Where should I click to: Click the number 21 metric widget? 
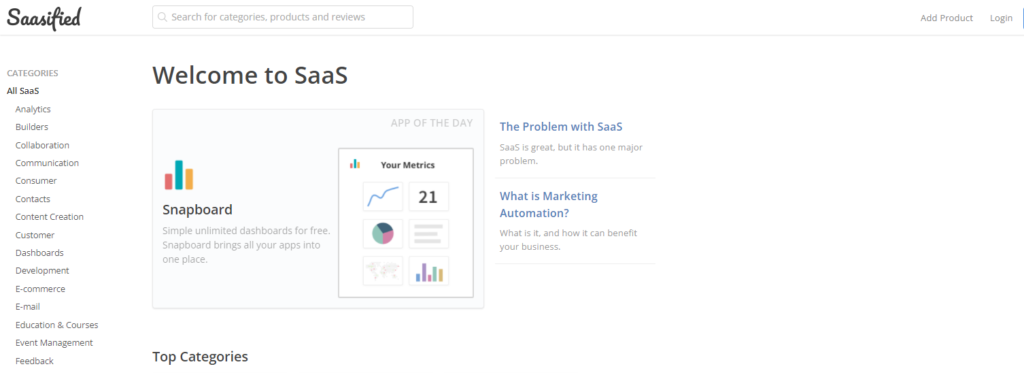(428, 196)
